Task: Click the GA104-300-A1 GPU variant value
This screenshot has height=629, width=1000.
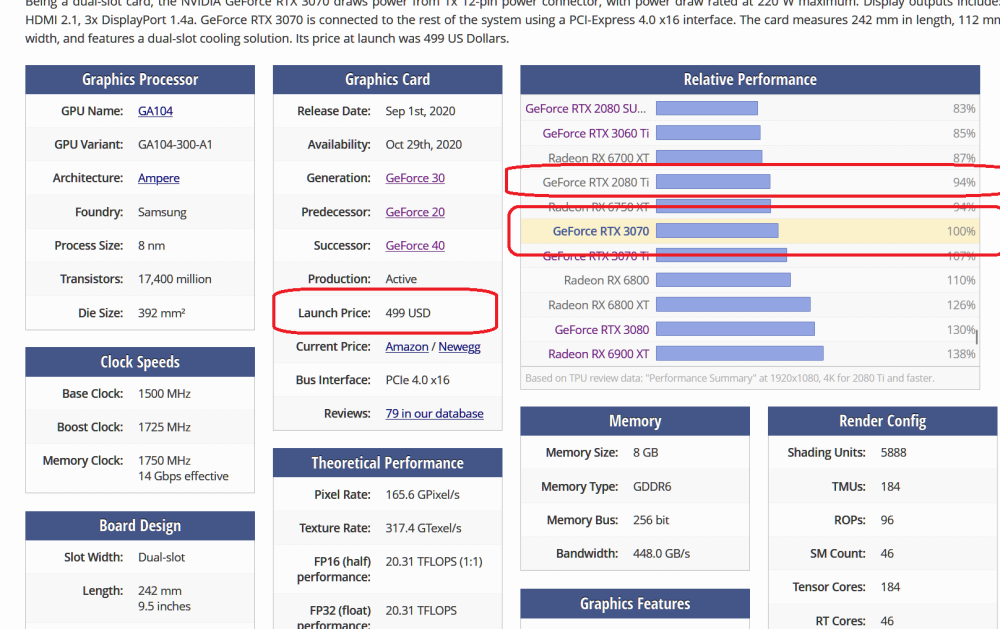Action: coord(175,145)
